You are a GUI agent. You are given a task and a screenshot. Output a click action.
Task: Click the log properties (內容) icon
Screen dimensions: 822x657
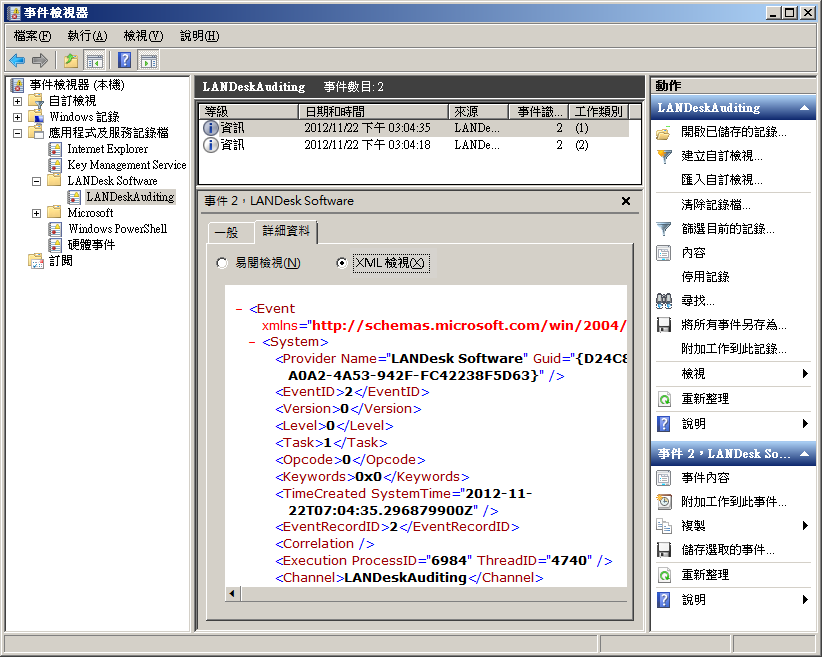(x=664, y=253)
